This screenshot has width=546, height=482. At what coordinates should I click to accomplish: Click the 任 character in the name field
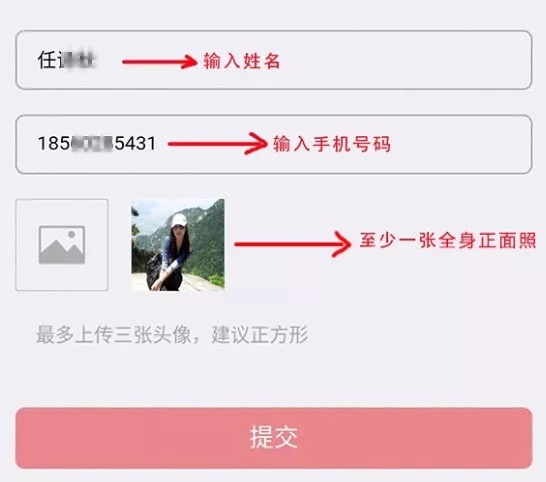point(47,60)
